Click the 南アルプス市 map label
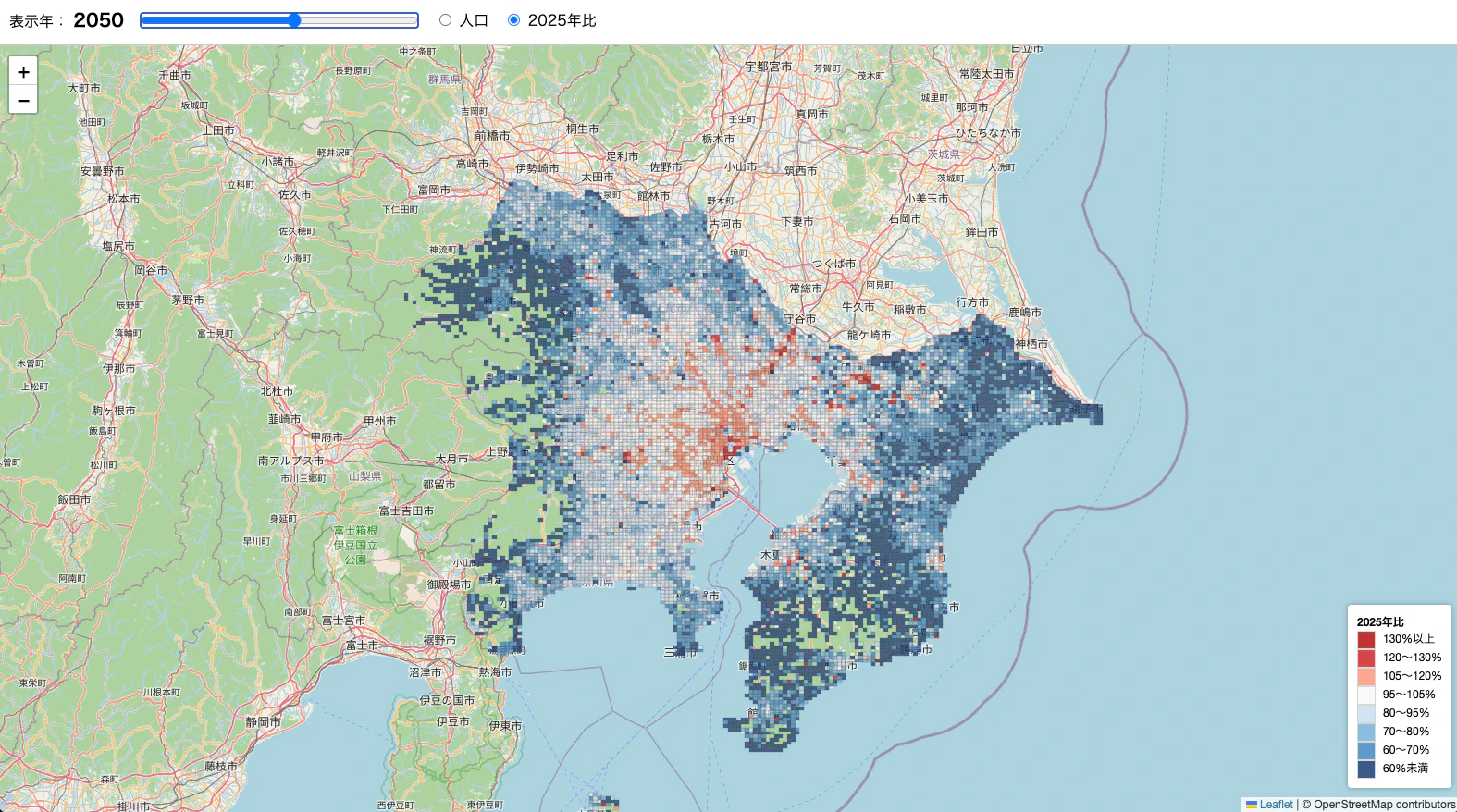This screenshot has width=1457, height=812. [x=290, y=461]
